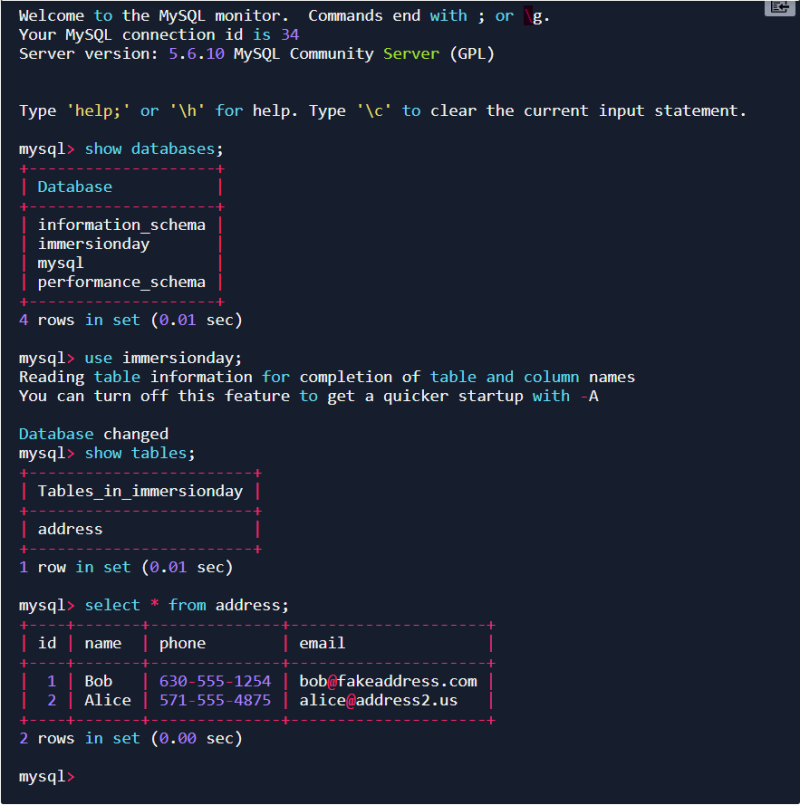Click the email alice@address2.us
The width and height of the screenshot is (800, 805).
(x=378, y=700)
